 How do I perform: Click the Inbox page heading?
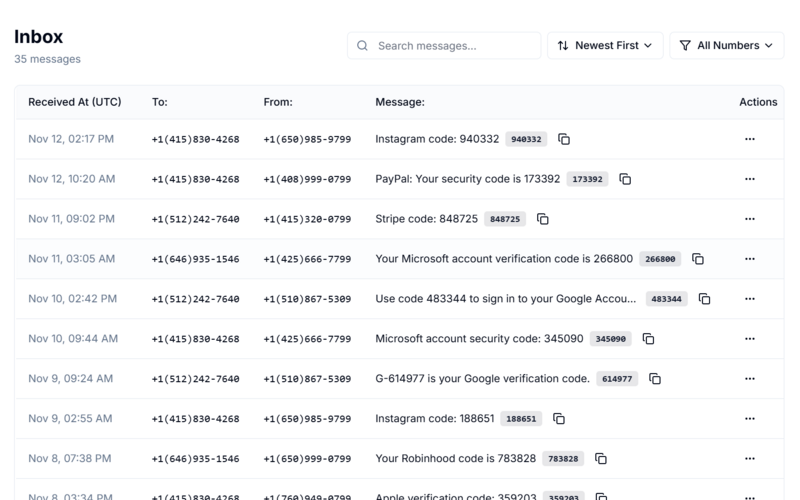coord(39,37)
